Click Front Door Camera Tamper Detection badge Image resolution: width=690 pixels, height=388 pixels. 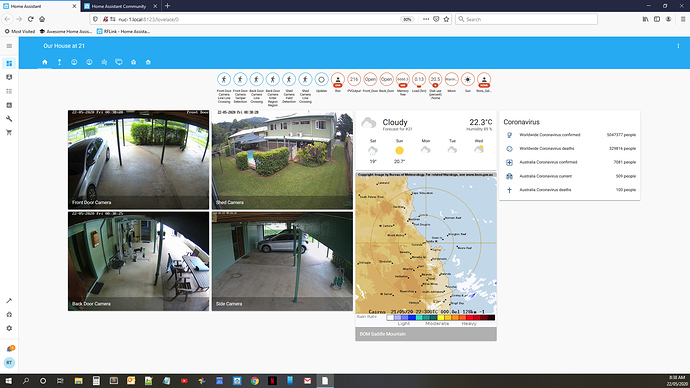(x=240, y=80)
